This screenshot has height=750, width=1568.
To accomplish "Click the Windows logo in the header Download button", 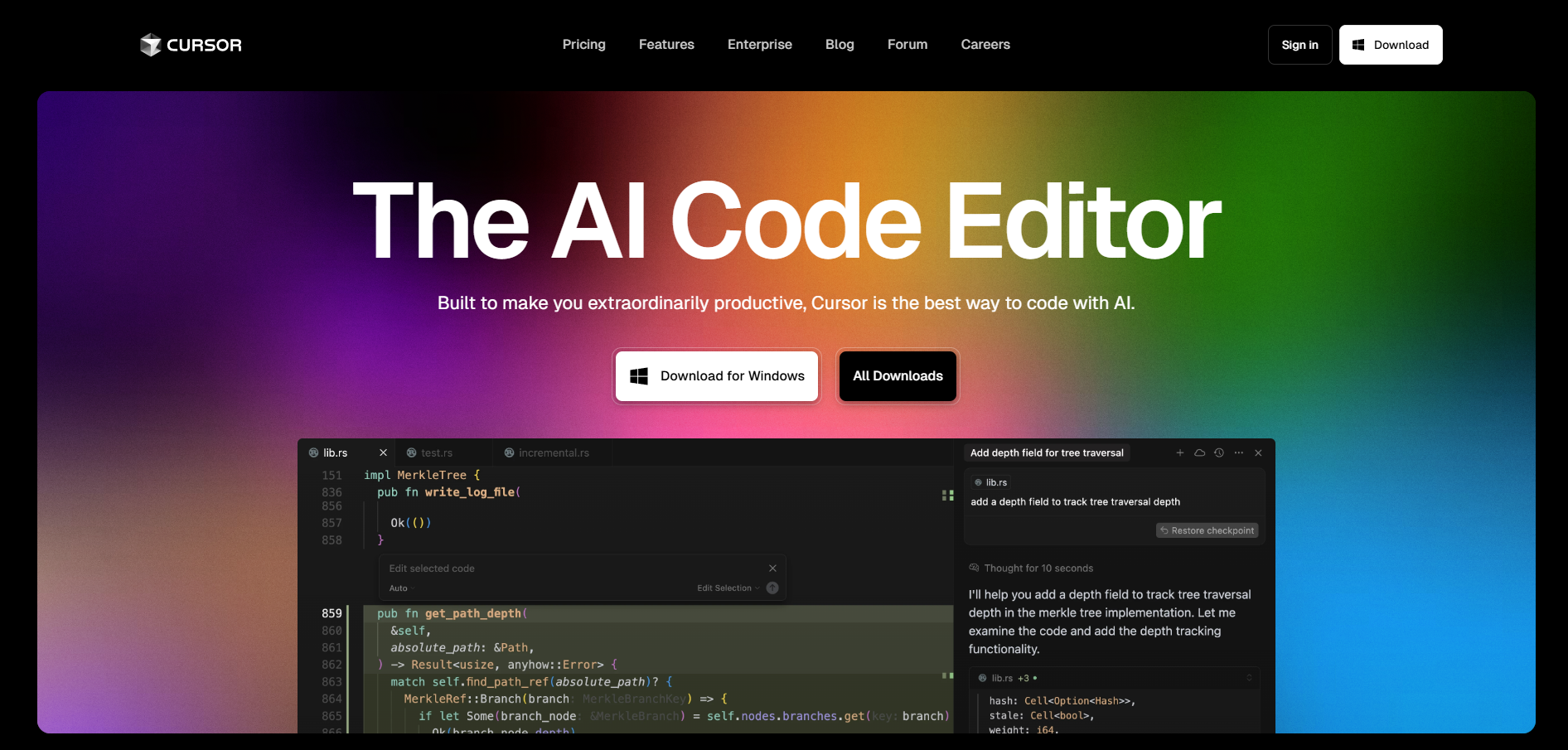I will tap(1358, 45).
